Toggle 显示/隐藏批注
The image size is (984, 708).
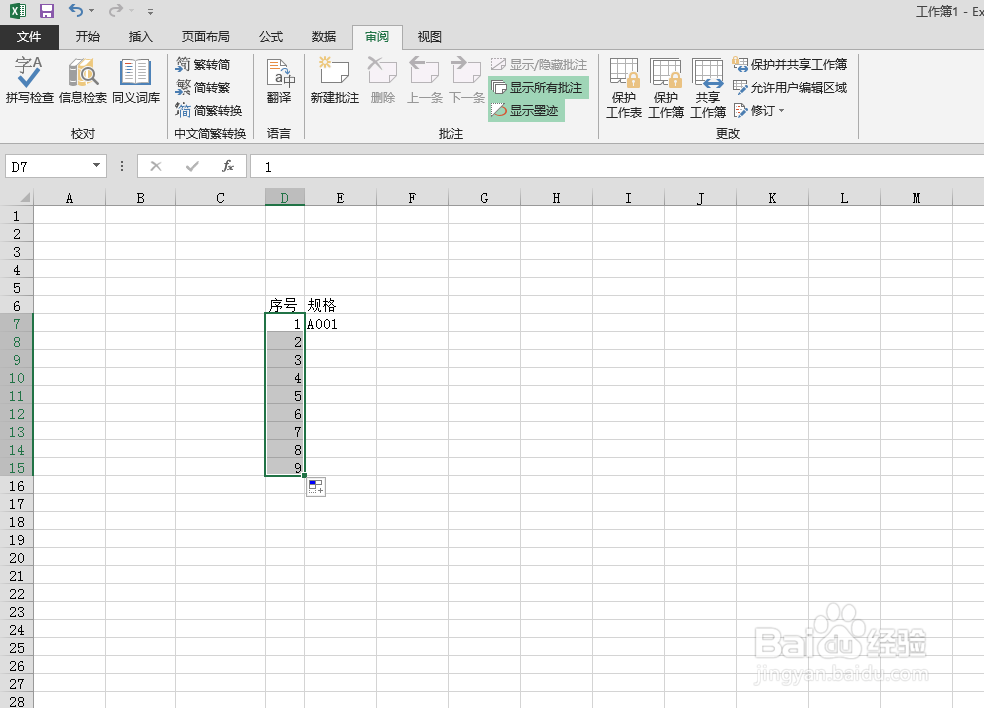tap(539, 65)
